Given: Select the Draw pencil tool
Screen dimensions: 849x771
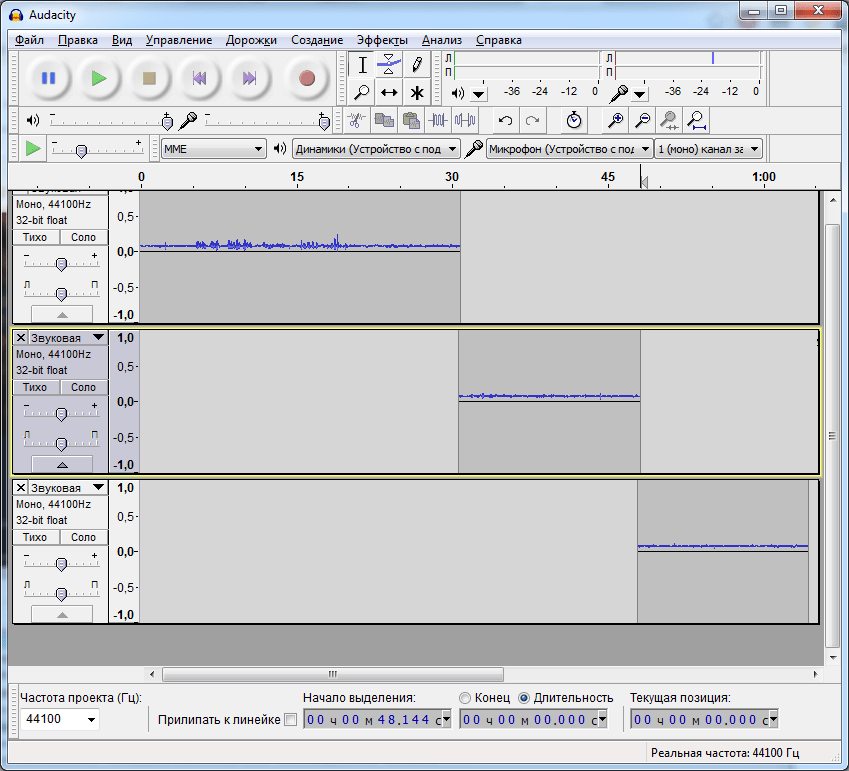Looking at the screenshot, I should click(416, 65).
